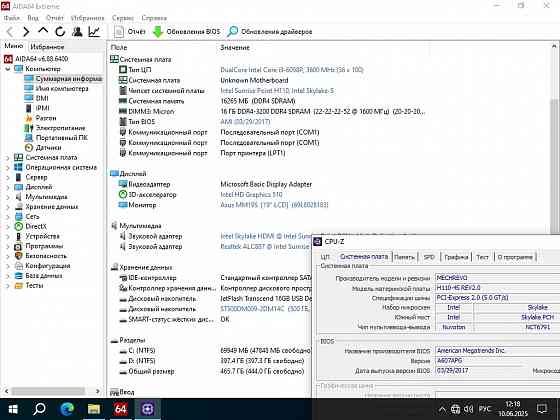This screenshot has height=420, width=560.
Task: Switch to CPU-Z SPD tab
Action: pos(429,257)
